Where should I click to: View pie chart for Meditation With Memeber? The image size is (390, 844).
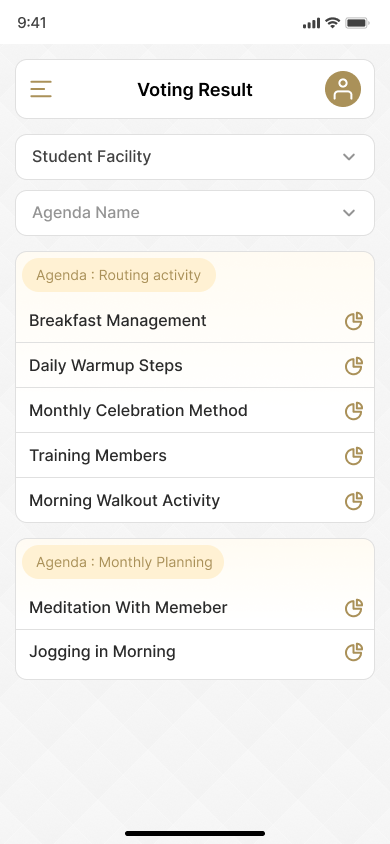[x=353, y=608]
